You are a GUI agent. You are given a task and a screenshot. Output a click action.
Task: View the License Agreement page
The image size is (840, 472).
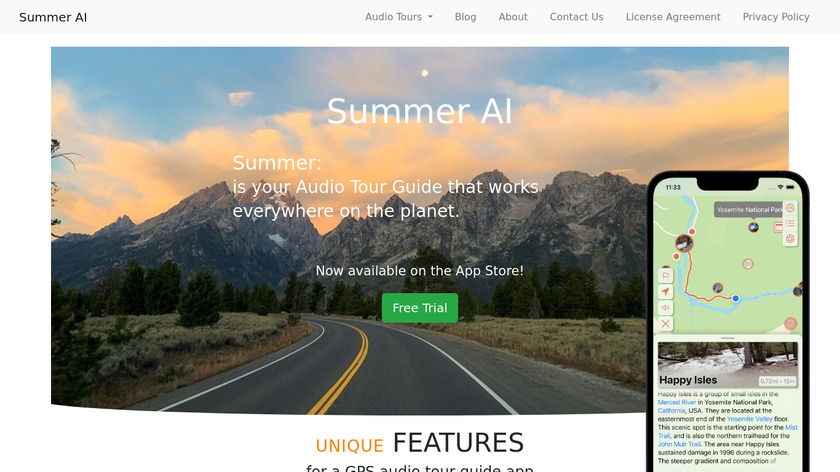click(x=673, y=17)
